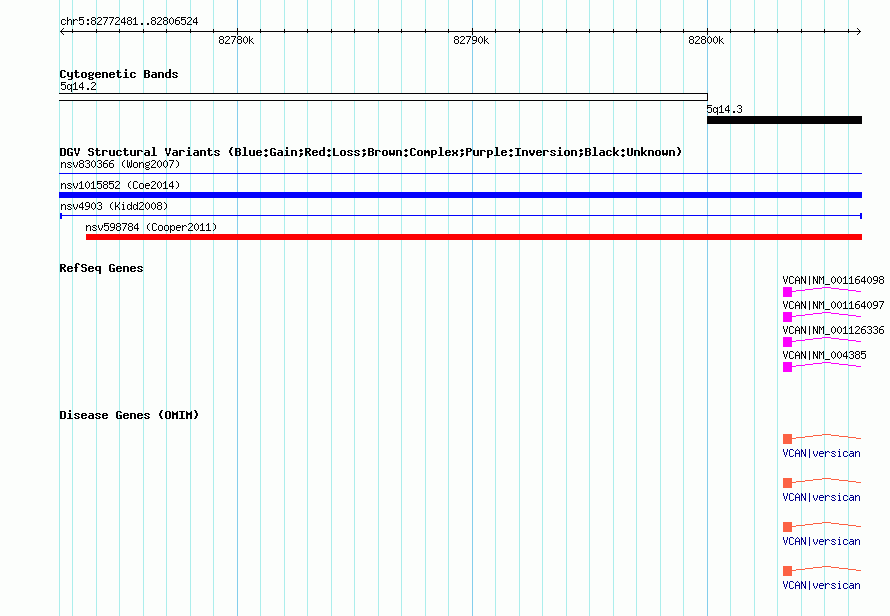
Task: Click magenta exon box under NM_001126336
Action: pos(787,342)
